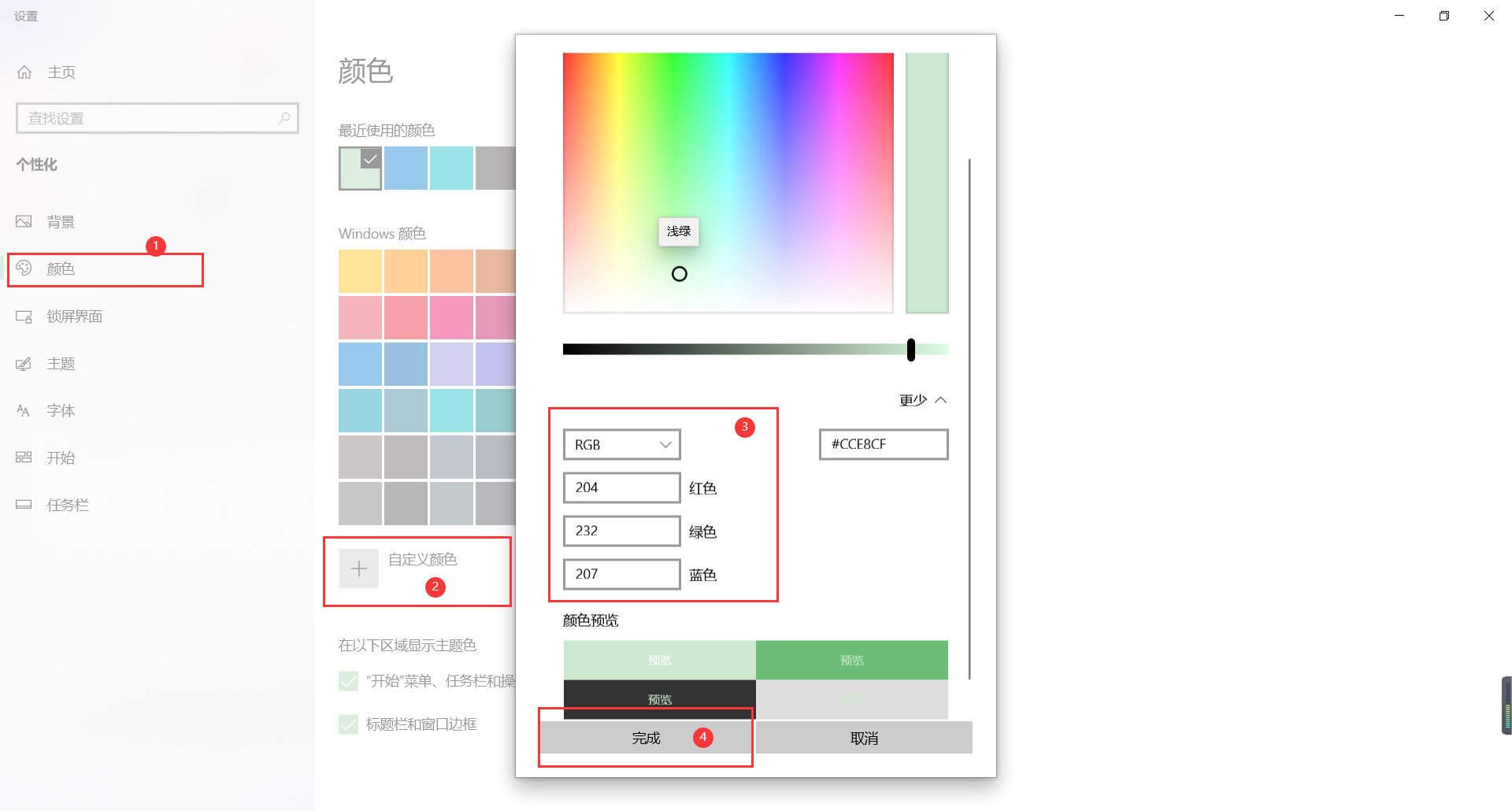Viewport: 1512px width, 811px height.
Task: Click the Home icon beside 主页
Action: (24, 72)
